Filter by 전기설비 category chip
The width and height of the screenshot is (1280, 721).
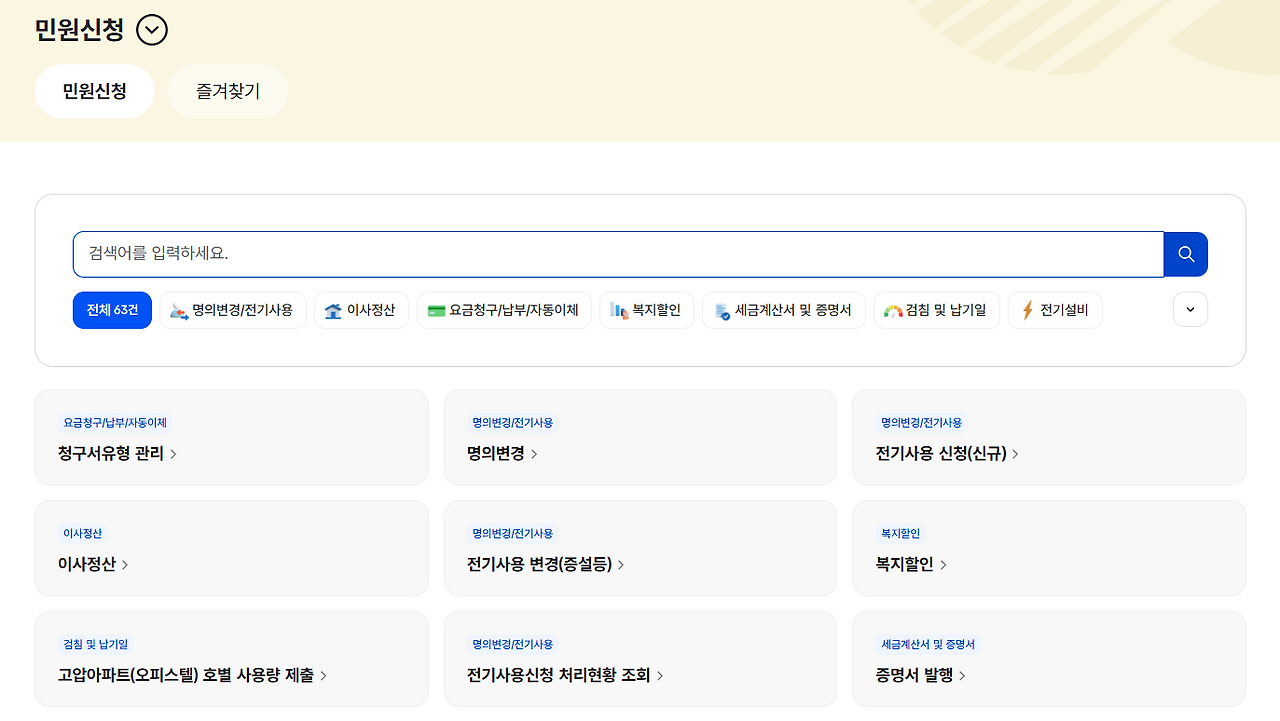coord(1055,310)
